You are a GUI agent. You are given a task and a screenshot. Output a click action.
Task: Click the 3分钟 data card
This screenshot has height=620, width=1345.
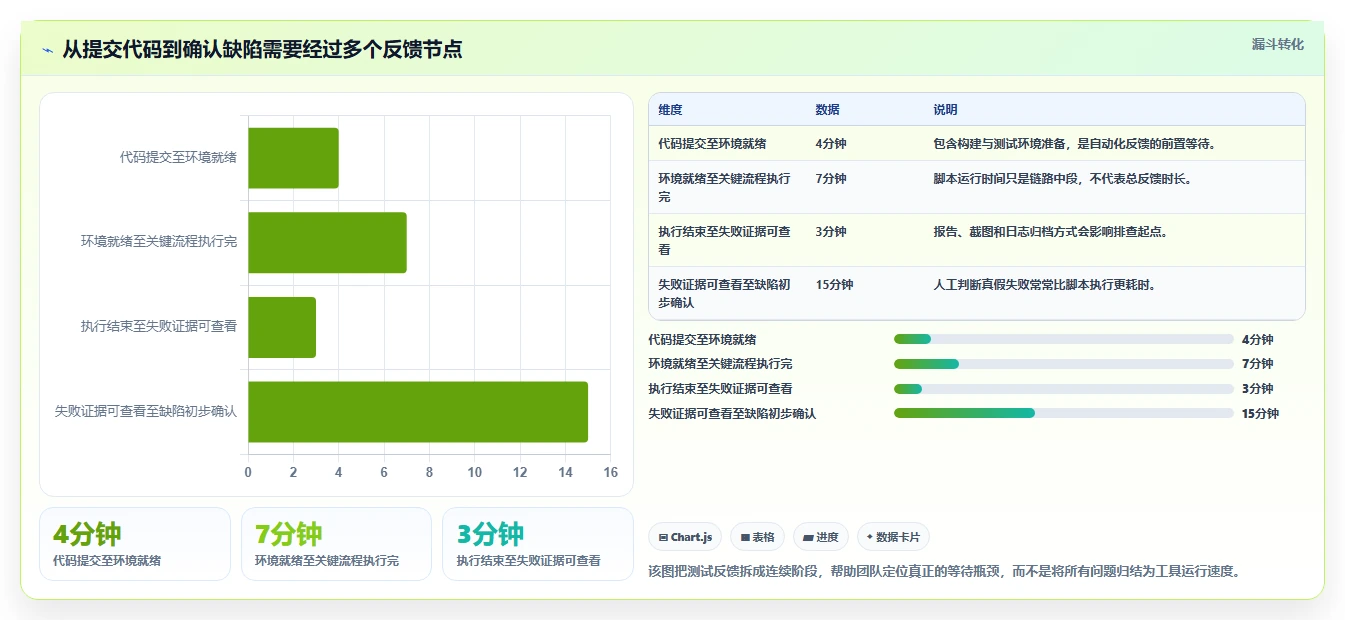(x=538, y=544)
